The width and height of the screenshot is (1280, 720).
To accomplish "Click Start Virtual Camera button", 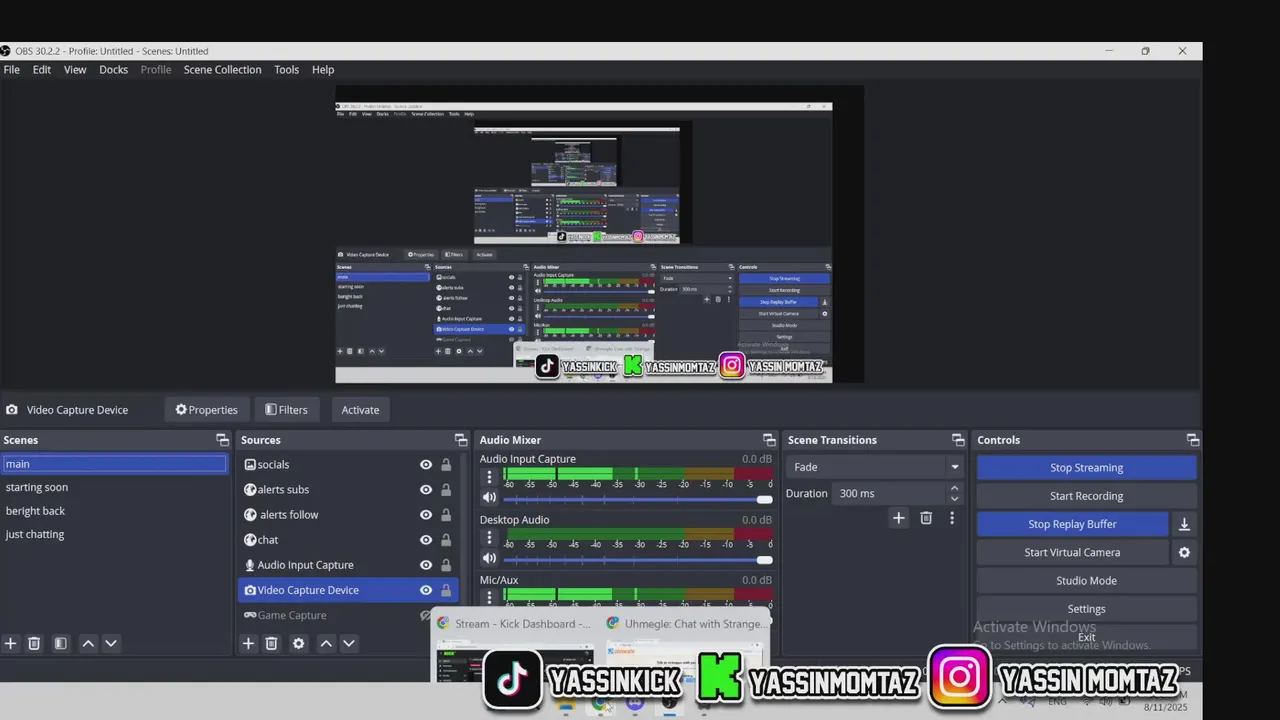I will [1072, 552].
